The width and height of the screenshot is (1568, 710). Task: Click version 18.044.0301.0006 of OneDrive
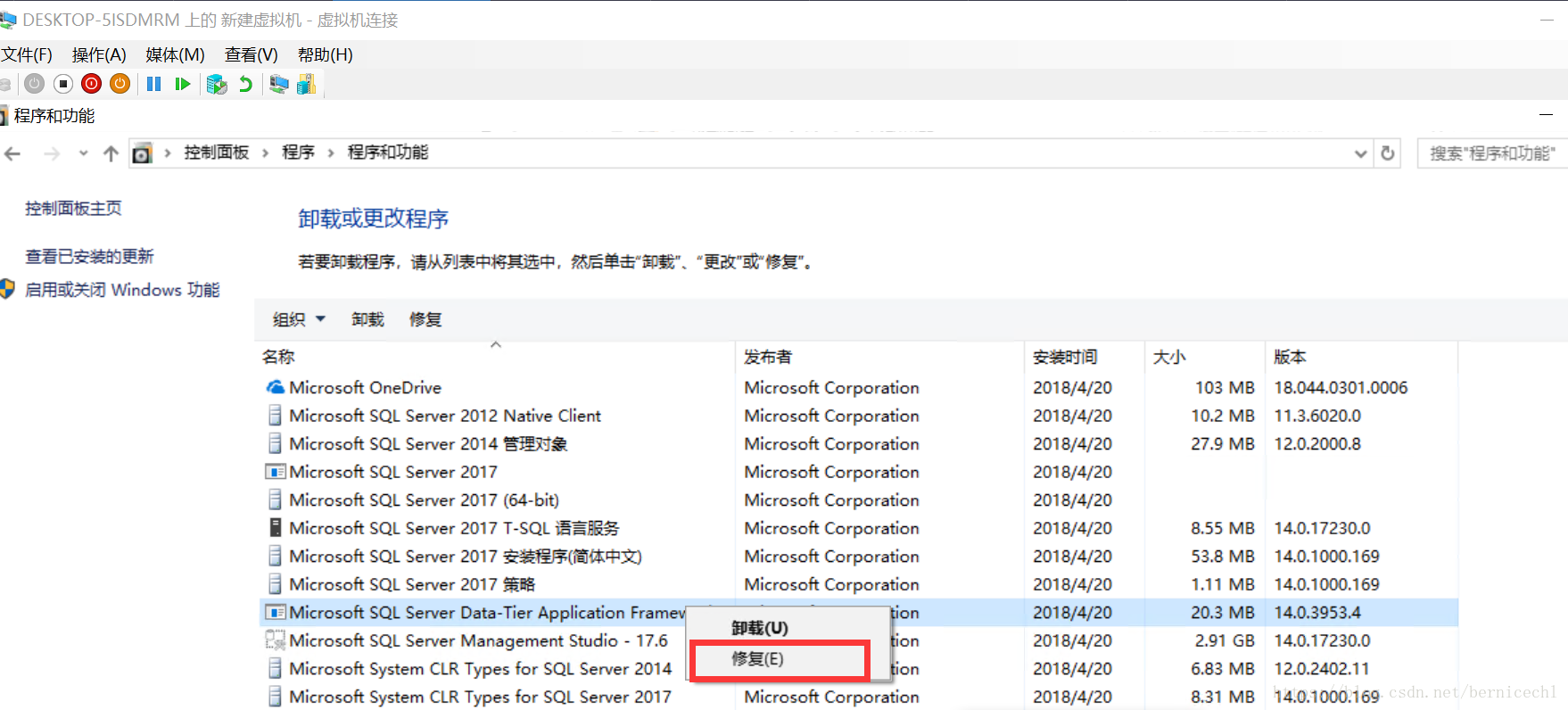click(x=1341, y=387)
